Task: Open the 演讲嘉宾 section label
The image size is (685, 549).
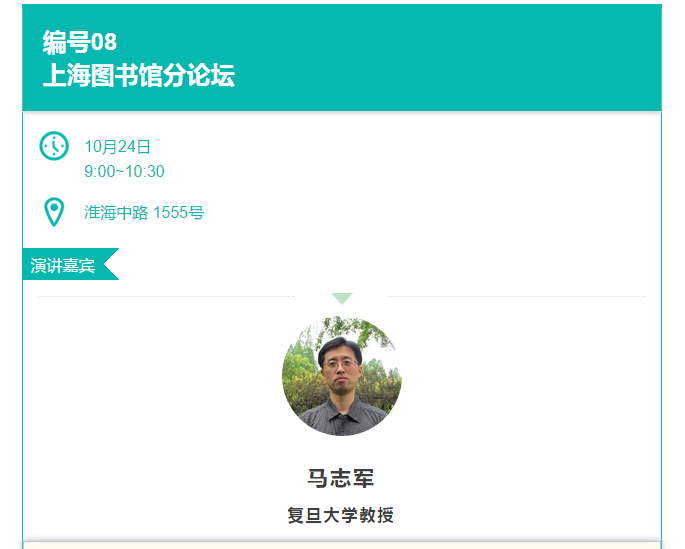Action: [x=63, y=265]
